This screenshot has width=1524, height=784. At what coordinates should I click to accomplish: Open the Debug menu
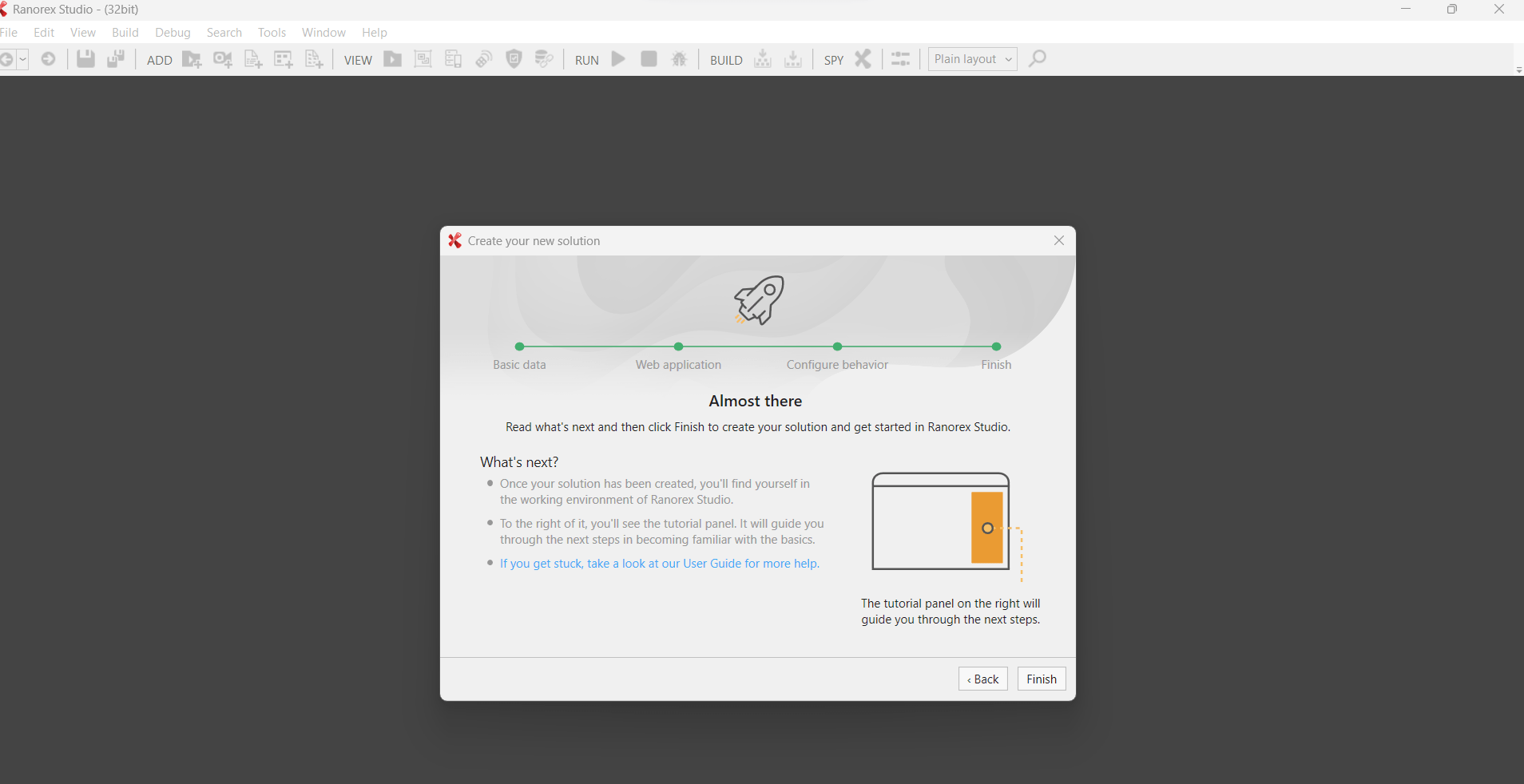point(173,32)
